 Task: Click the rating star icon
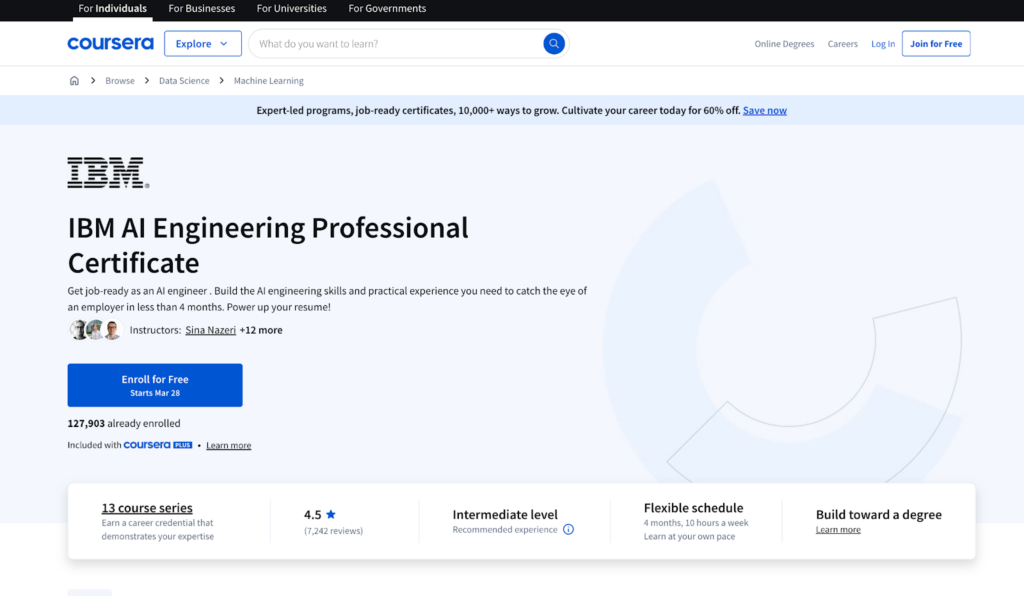point(331,514)
